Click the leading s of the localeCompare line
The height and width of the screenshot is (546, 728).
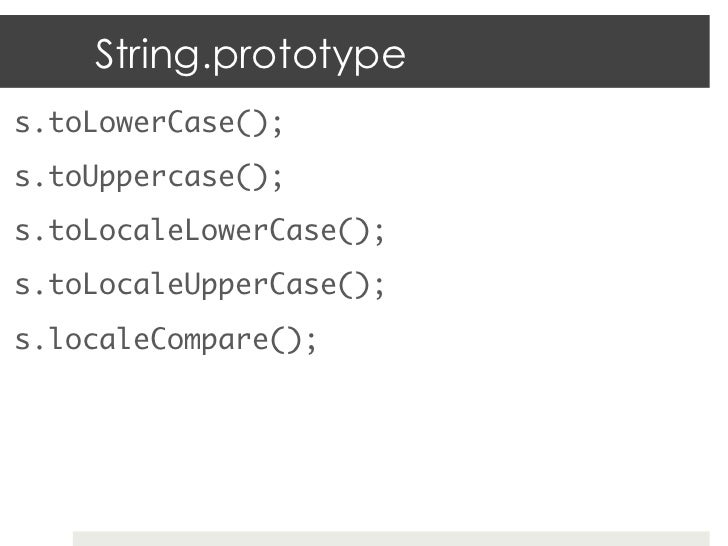coord(22,341)
